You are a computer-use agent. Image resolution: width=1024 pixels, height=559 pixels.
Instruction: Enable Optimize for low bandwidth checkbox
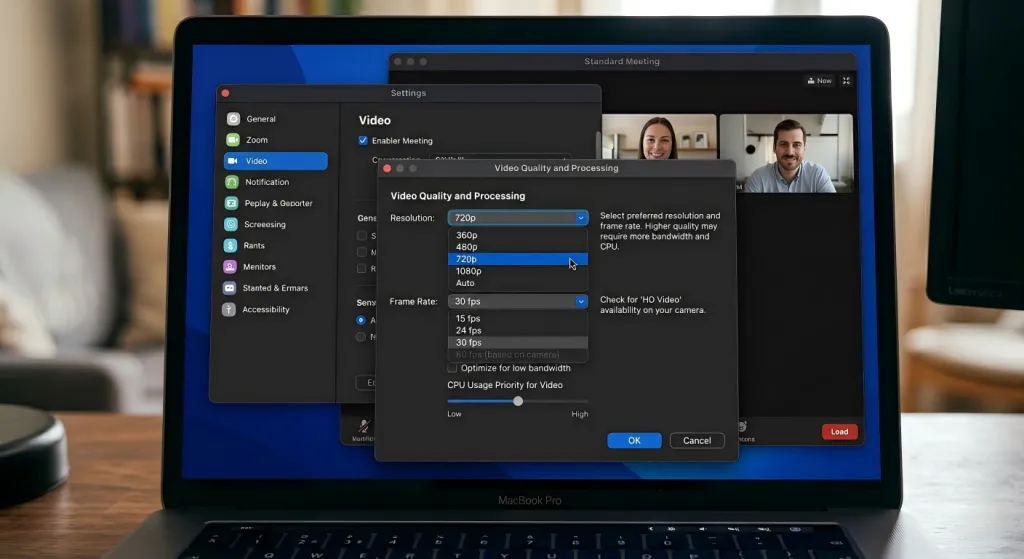pos(452,368)
